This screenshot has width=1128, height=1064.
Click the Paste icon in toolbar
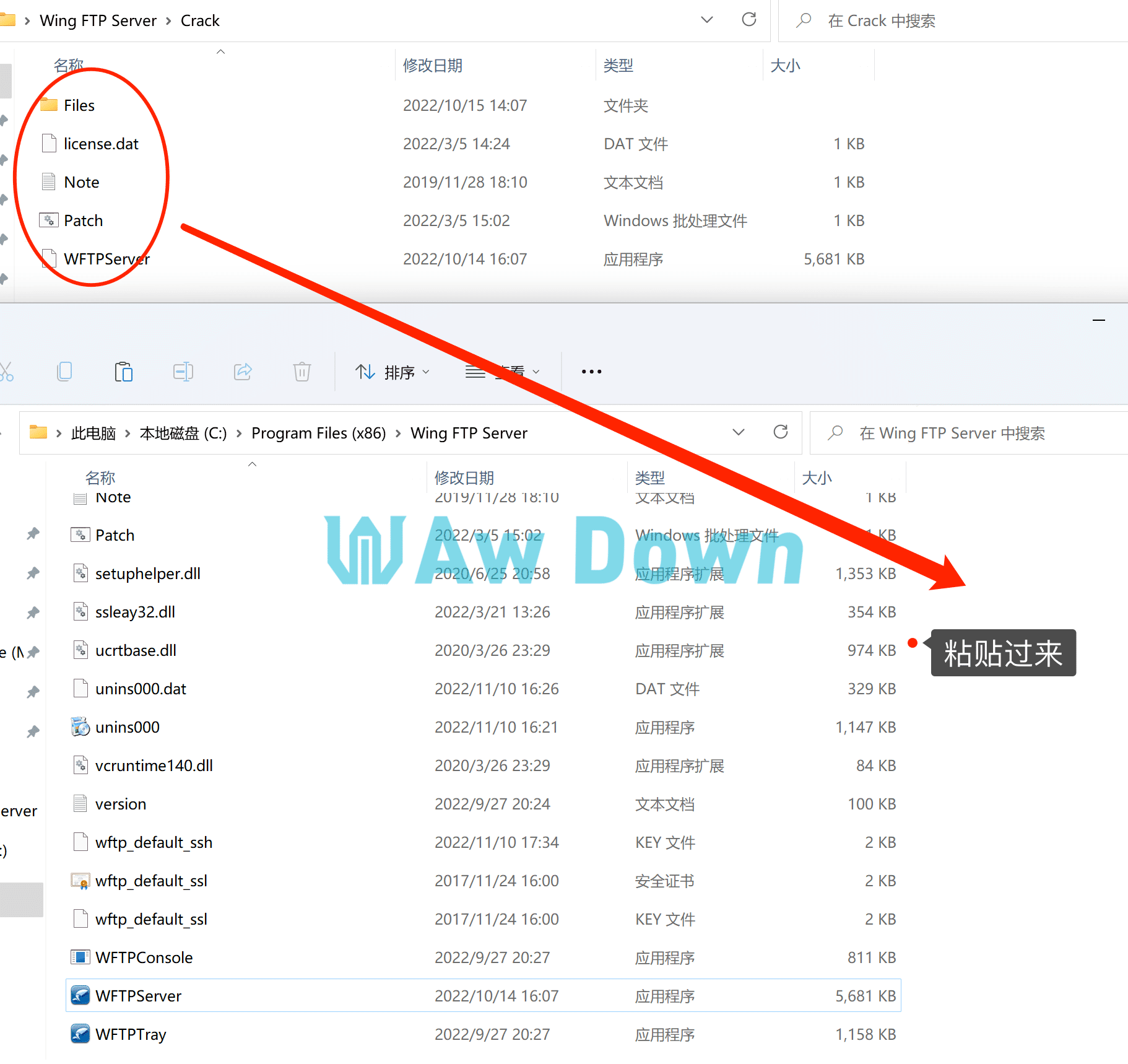(124, 372)
